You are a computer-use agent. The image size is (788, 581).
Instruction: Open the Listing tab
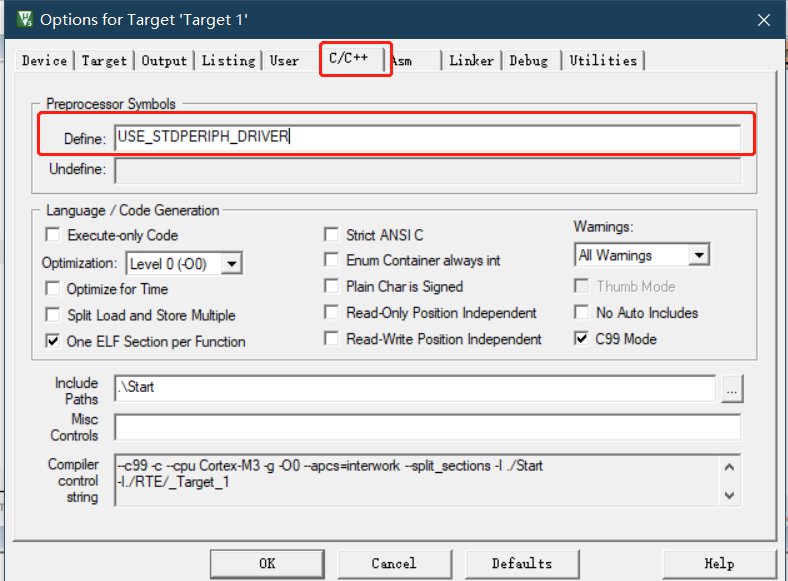point(228,61)
